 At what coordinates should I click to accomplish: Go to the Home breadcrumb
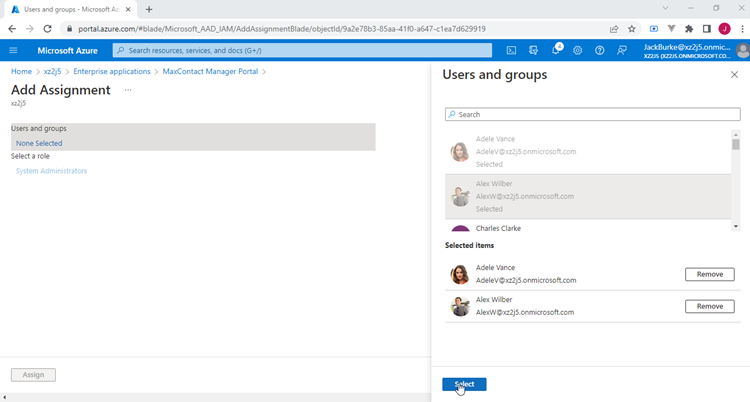(22, 71)
